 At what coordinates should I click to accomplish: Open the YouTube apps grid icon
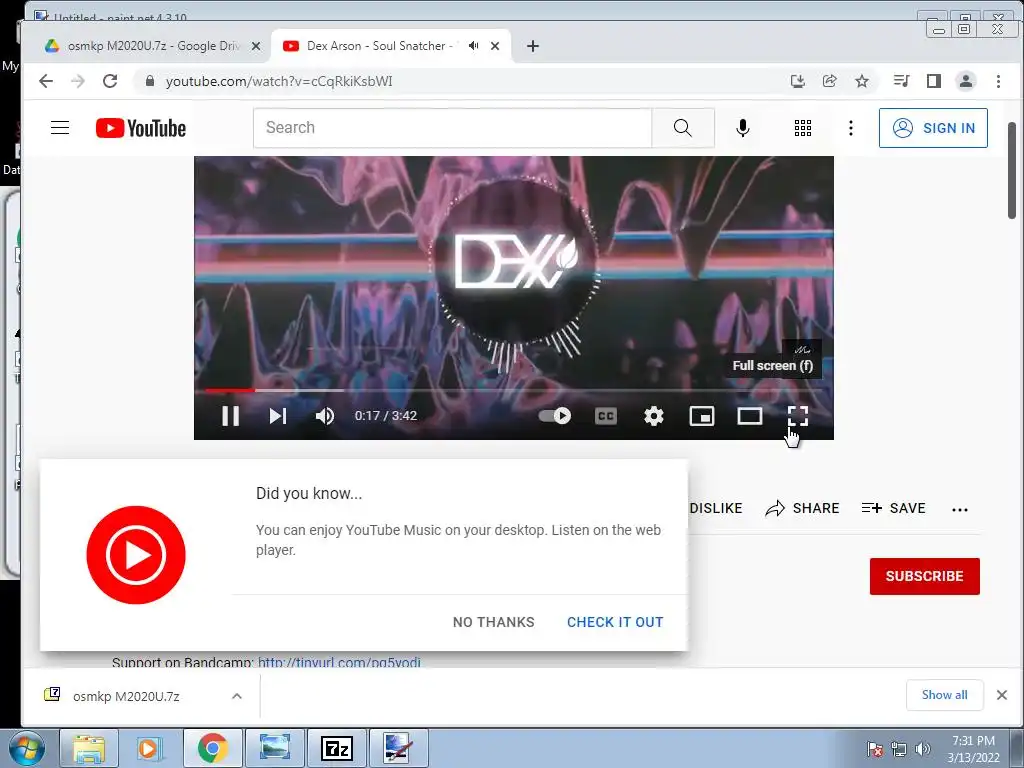pyautogui.click(x=803, y=128)
